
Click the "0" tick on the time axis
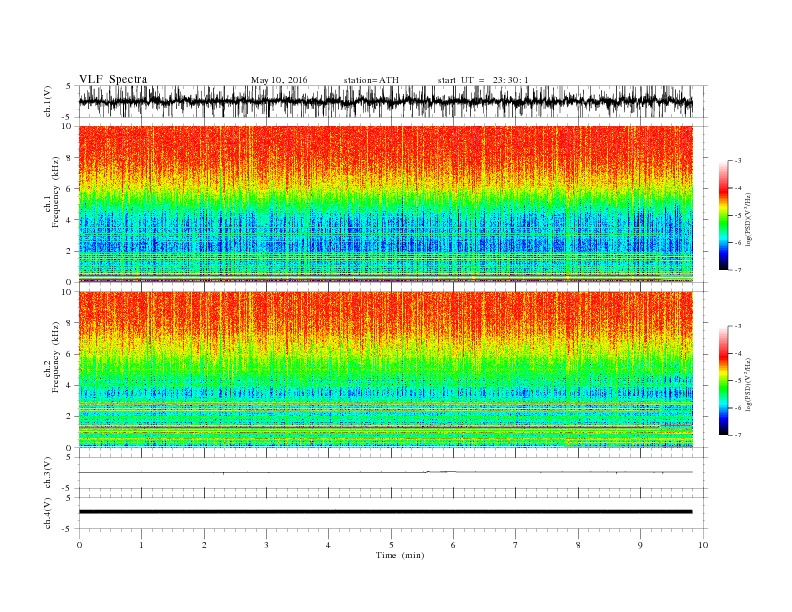(x=79, y=545)
